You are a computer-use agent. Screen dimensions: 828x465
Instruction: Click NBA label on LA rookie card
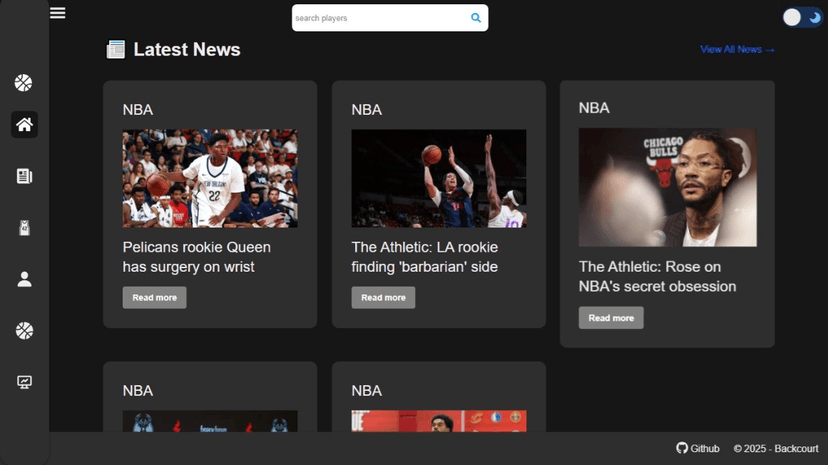pos(366,110)
